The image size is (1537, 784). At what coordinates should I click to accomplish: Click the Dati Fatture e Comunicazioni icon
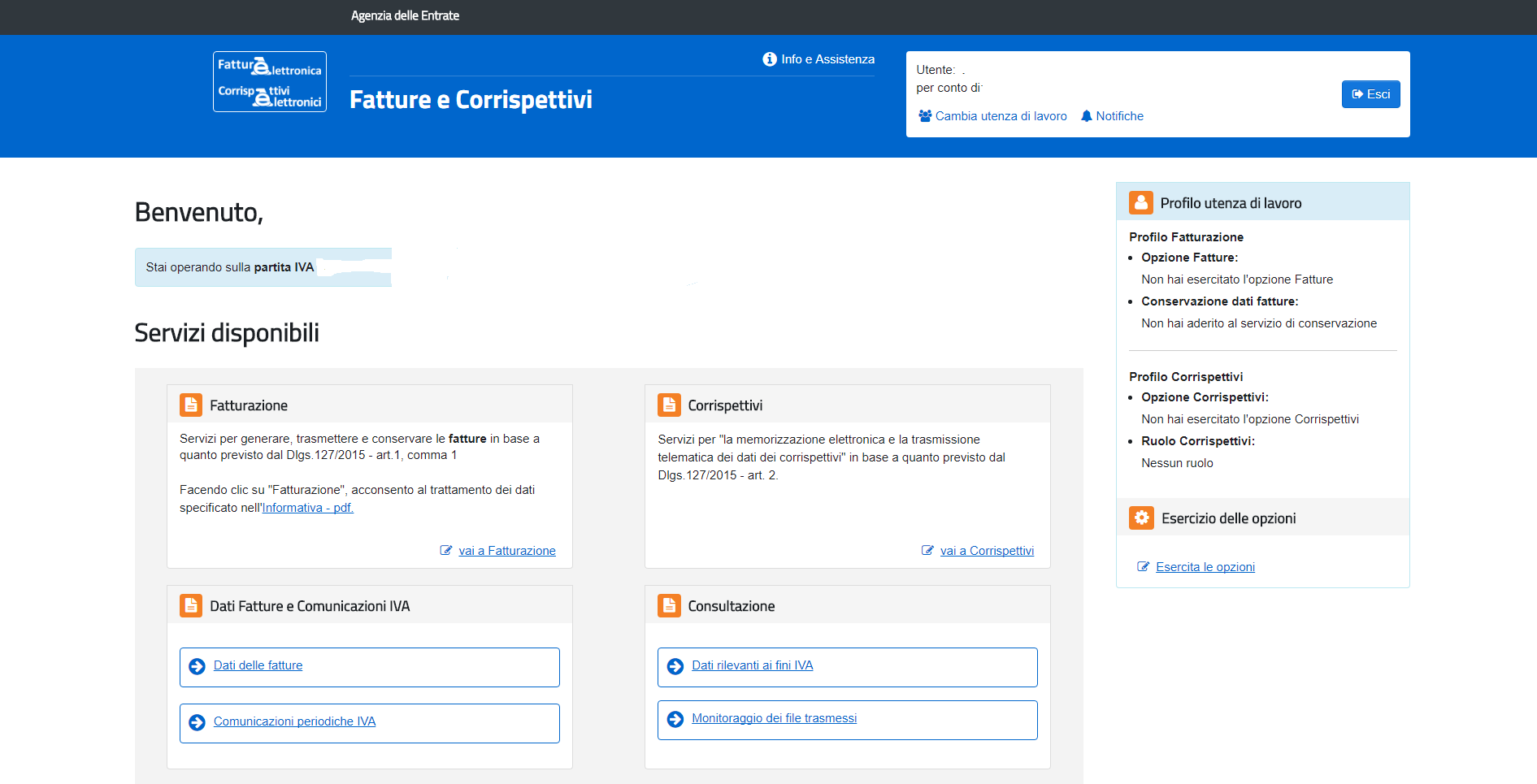pos(191,605)
